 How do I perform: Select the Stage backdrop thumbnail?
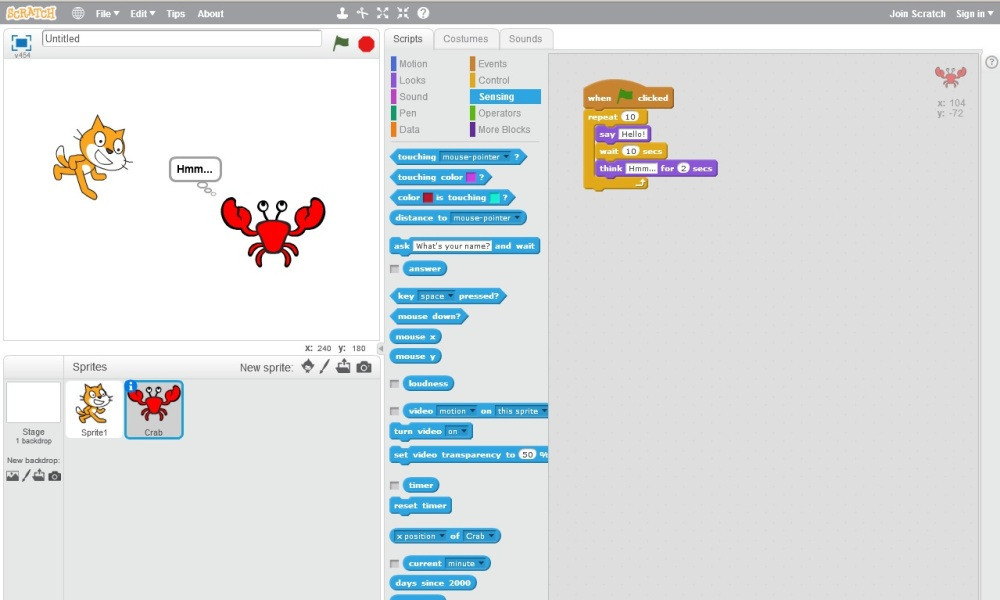(33, 403)
